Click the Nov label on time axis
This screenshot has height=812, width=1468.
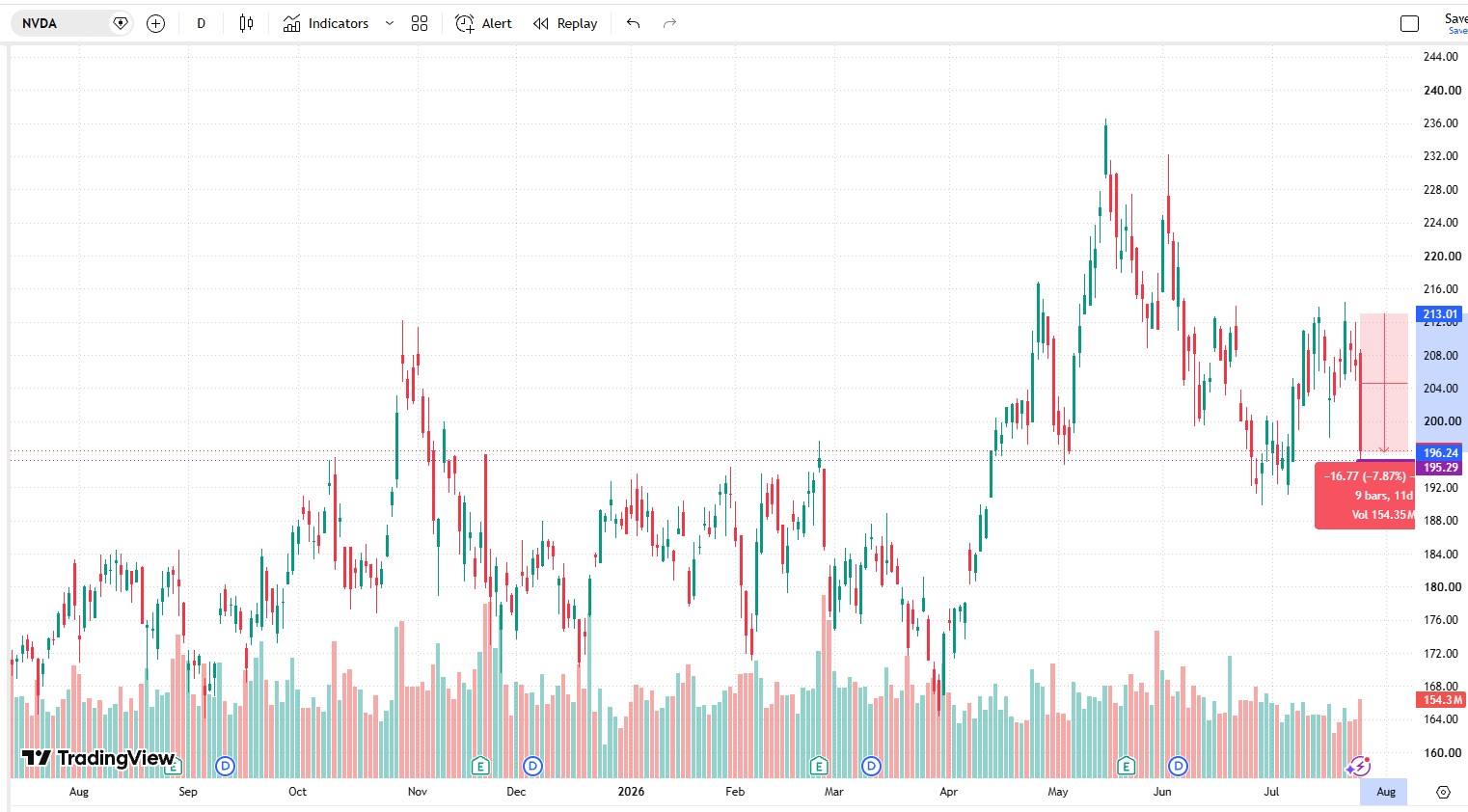tap(417, 792)
